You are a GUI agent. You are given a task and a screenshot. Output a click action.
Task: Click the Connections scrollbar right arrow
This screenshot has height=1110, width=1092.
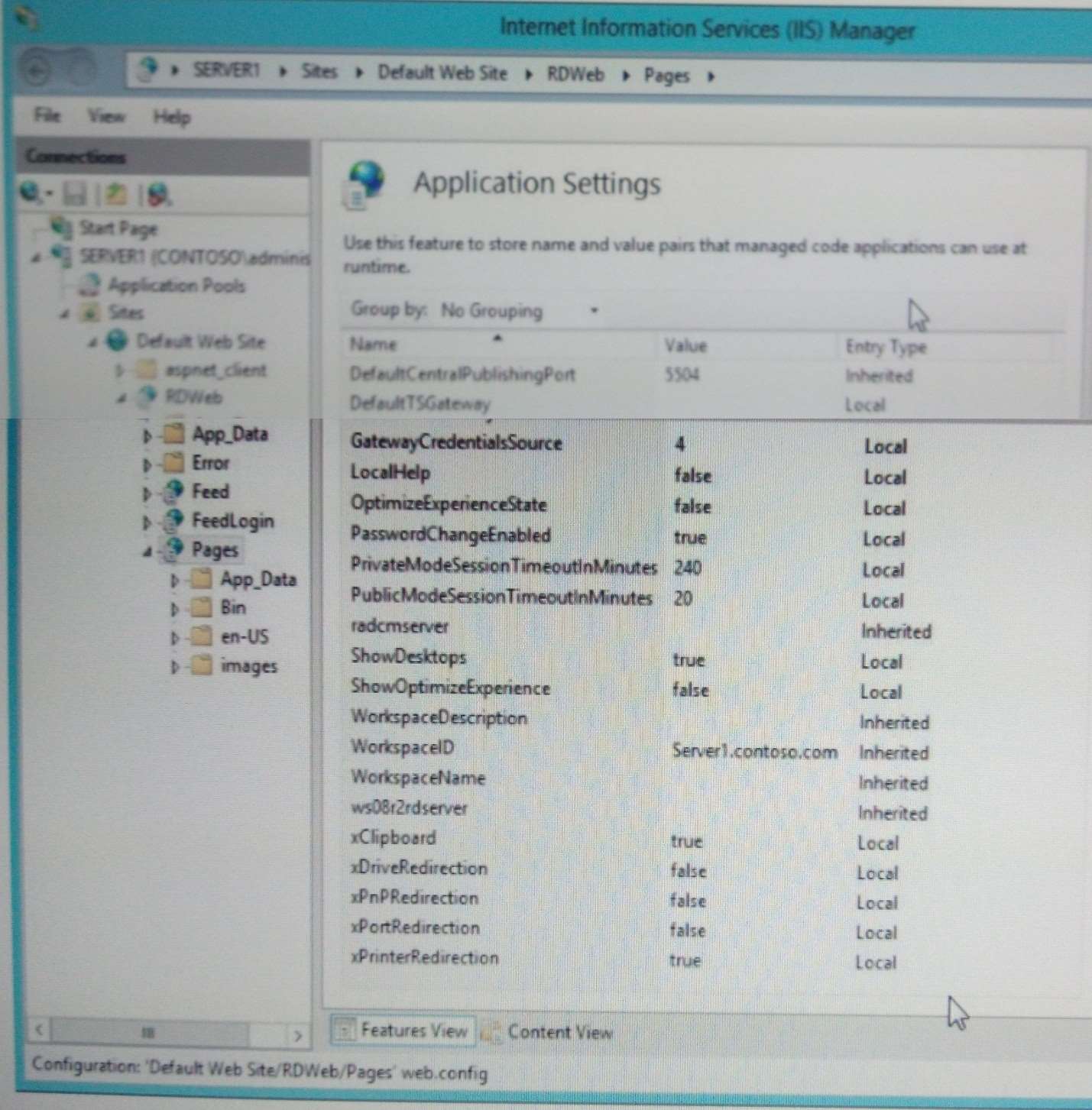point(297,1035)
